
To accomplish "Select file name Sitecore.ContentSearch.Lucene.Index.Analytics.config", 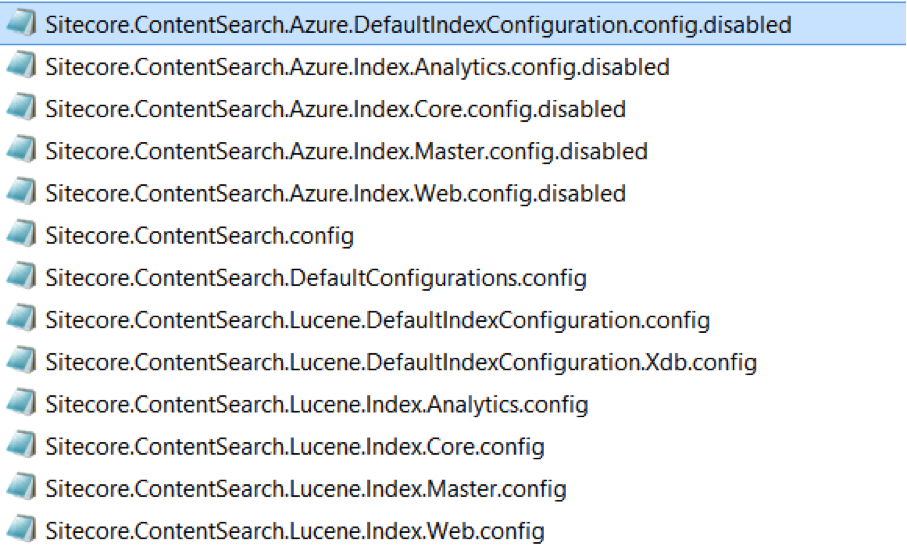I will pyautogui.click(x=316, y=406).
